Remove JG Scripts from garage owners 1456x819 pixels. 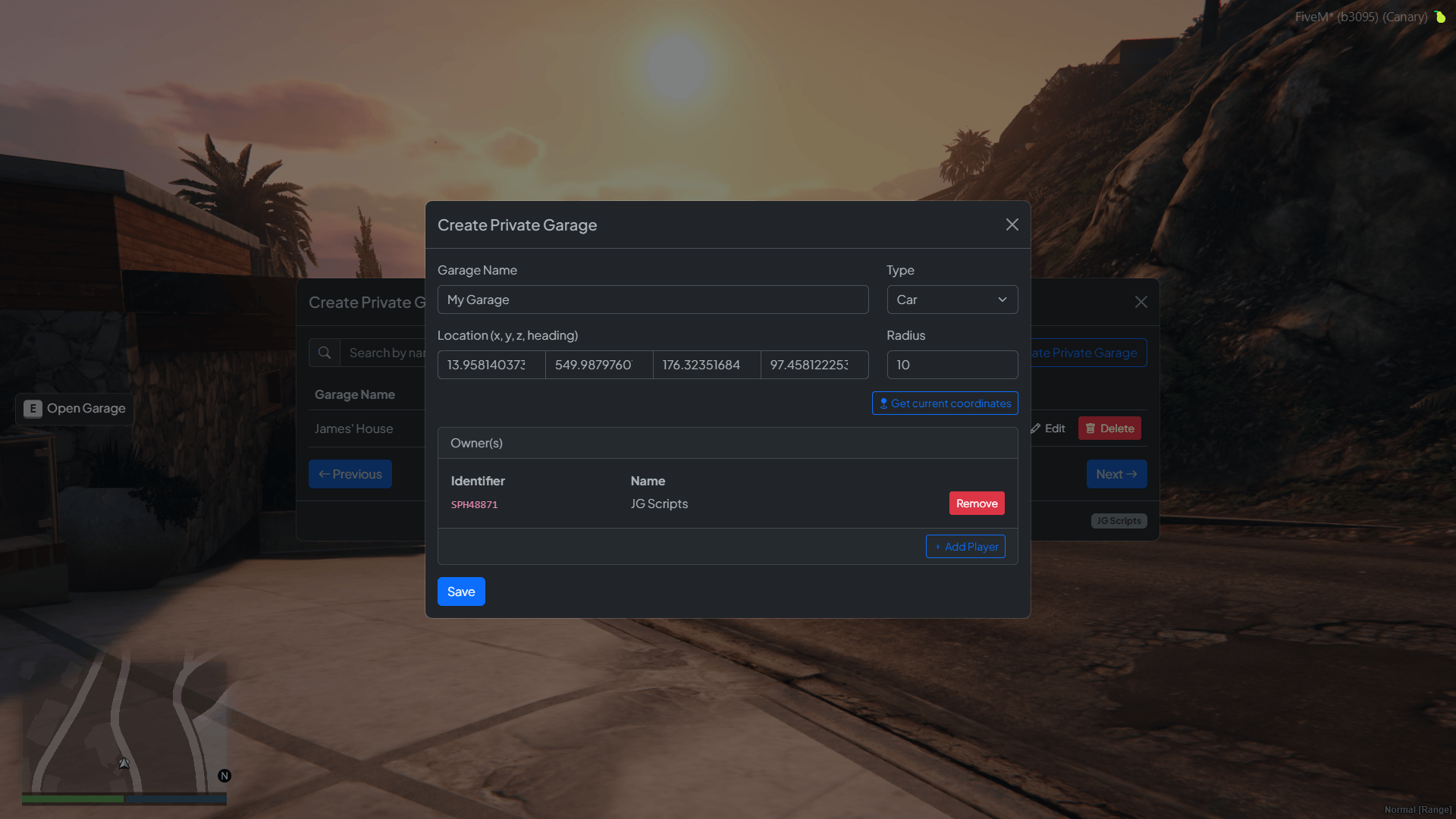click(976, 503)
